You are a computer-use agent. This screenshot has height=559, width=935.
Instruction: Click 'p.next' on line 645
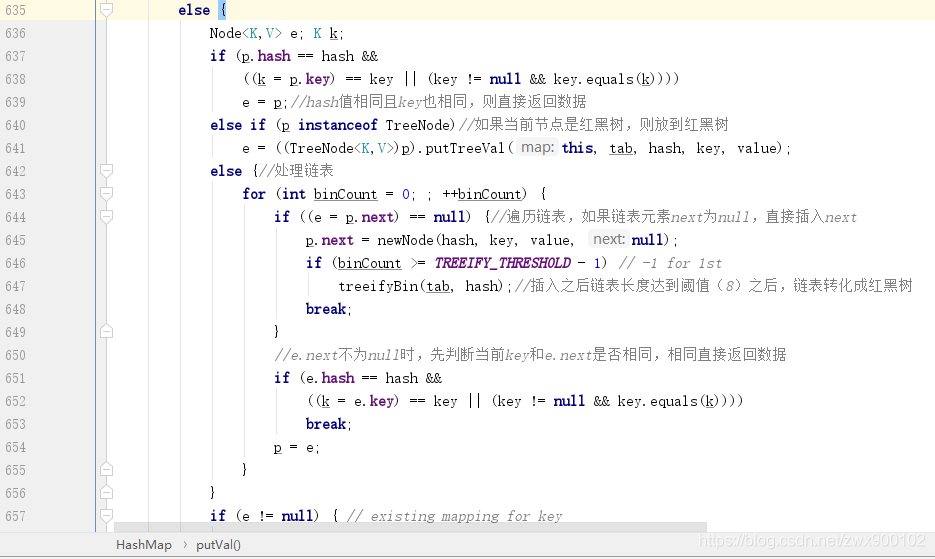(330, 240)
